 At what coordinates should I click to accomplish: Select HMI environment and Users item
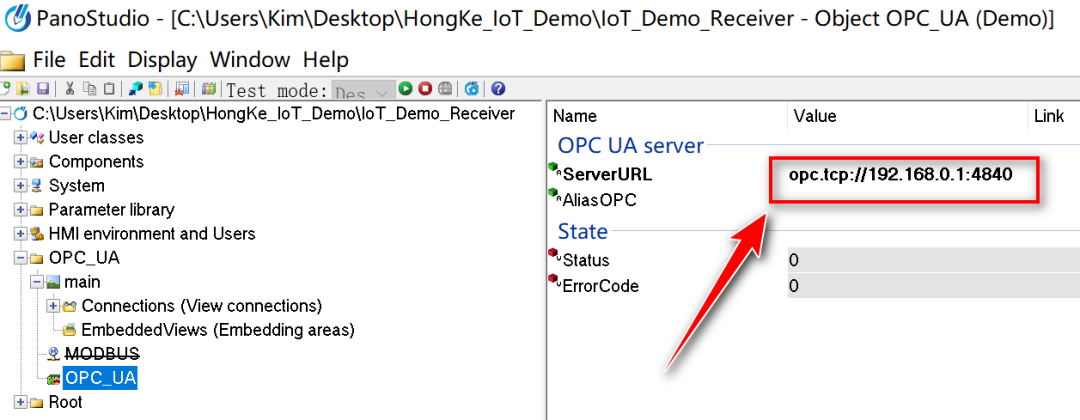coord(152,233)
